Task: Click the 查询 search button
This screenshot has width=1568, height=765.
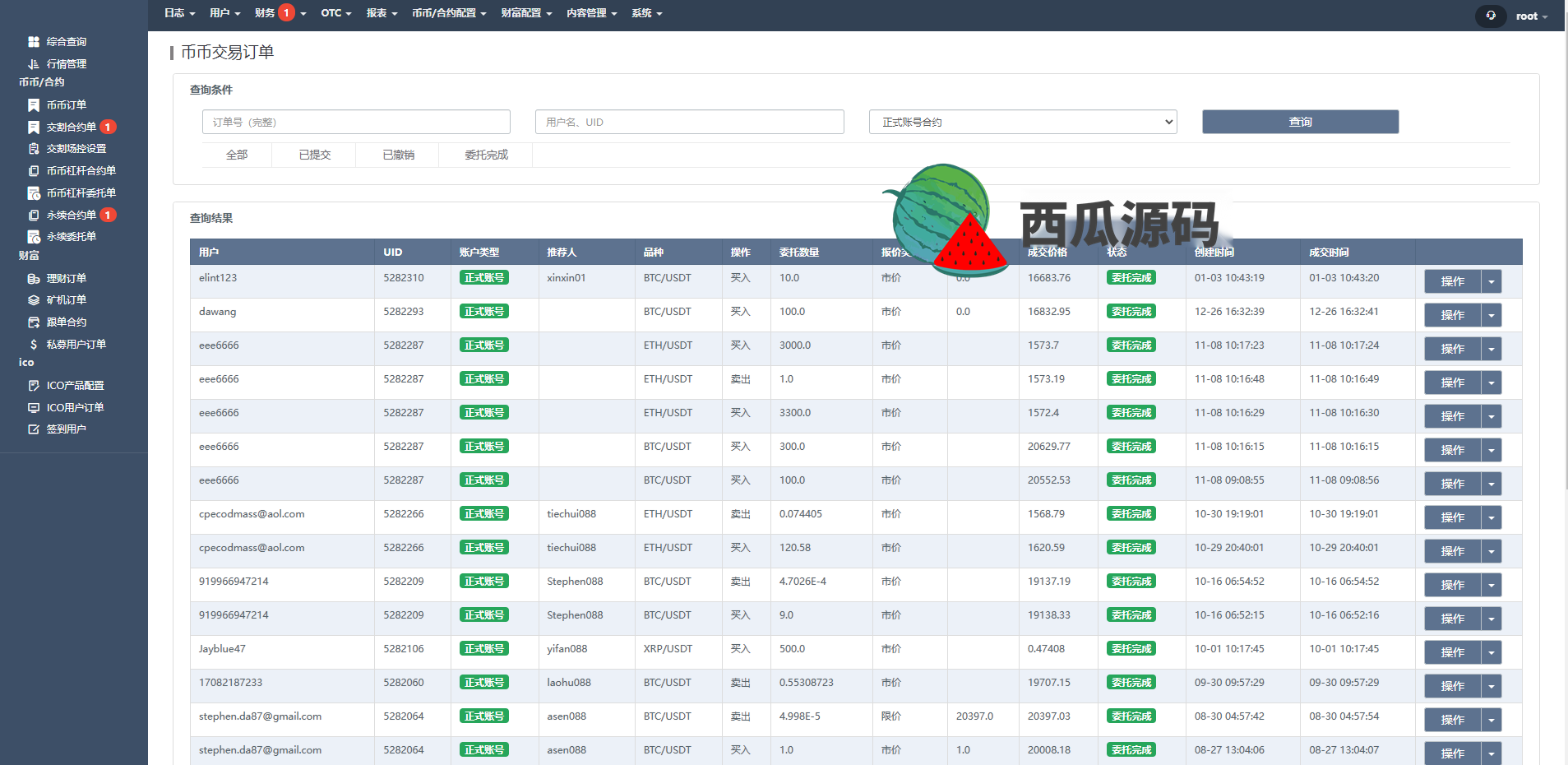Action: tap(1300, 122)
